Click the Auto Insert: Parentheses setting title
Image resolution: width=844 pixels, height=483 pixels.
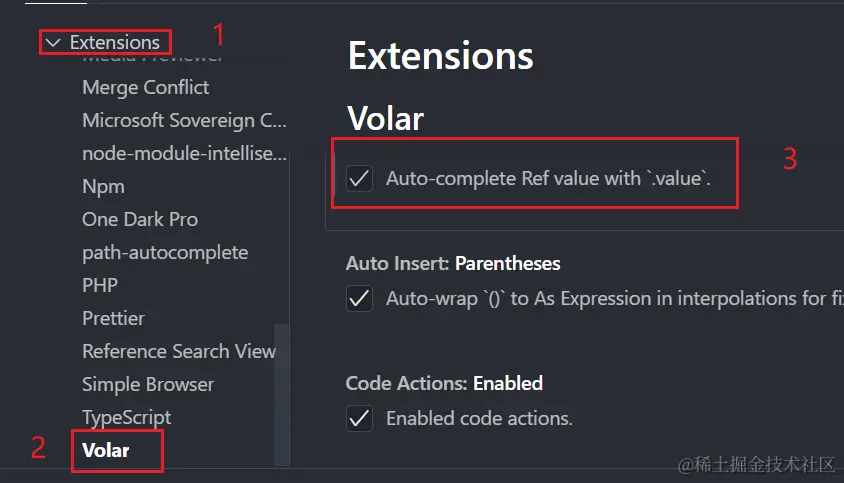click(x=453, y=264)
